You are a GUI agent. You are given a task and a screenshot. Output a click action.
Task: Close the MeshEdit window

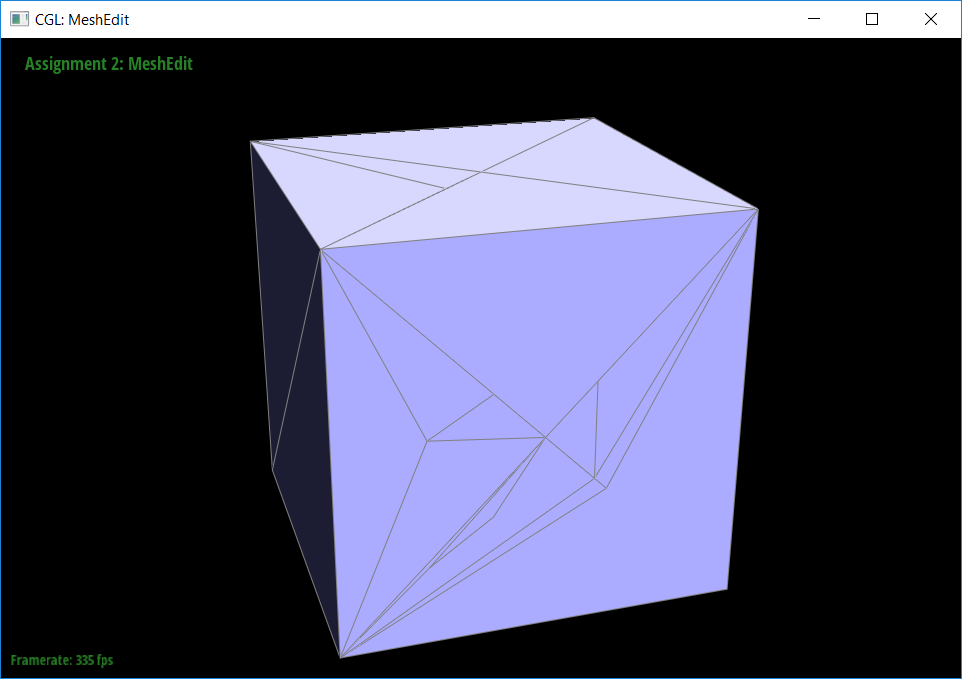(x=931, y=19)
